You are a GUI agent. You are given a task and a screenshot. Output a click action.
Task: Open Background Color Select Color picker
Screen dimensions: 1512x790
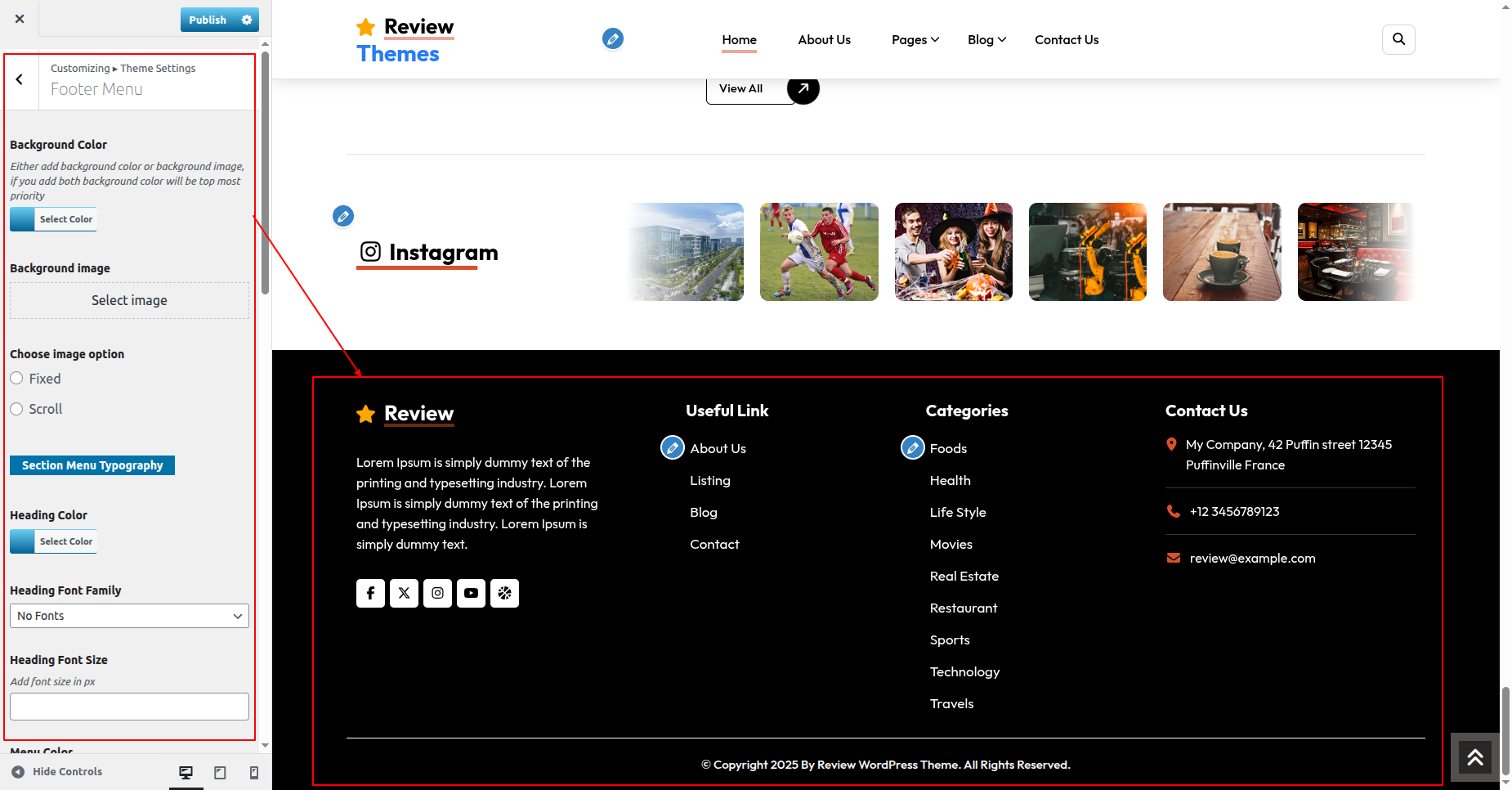coord(54,219)
